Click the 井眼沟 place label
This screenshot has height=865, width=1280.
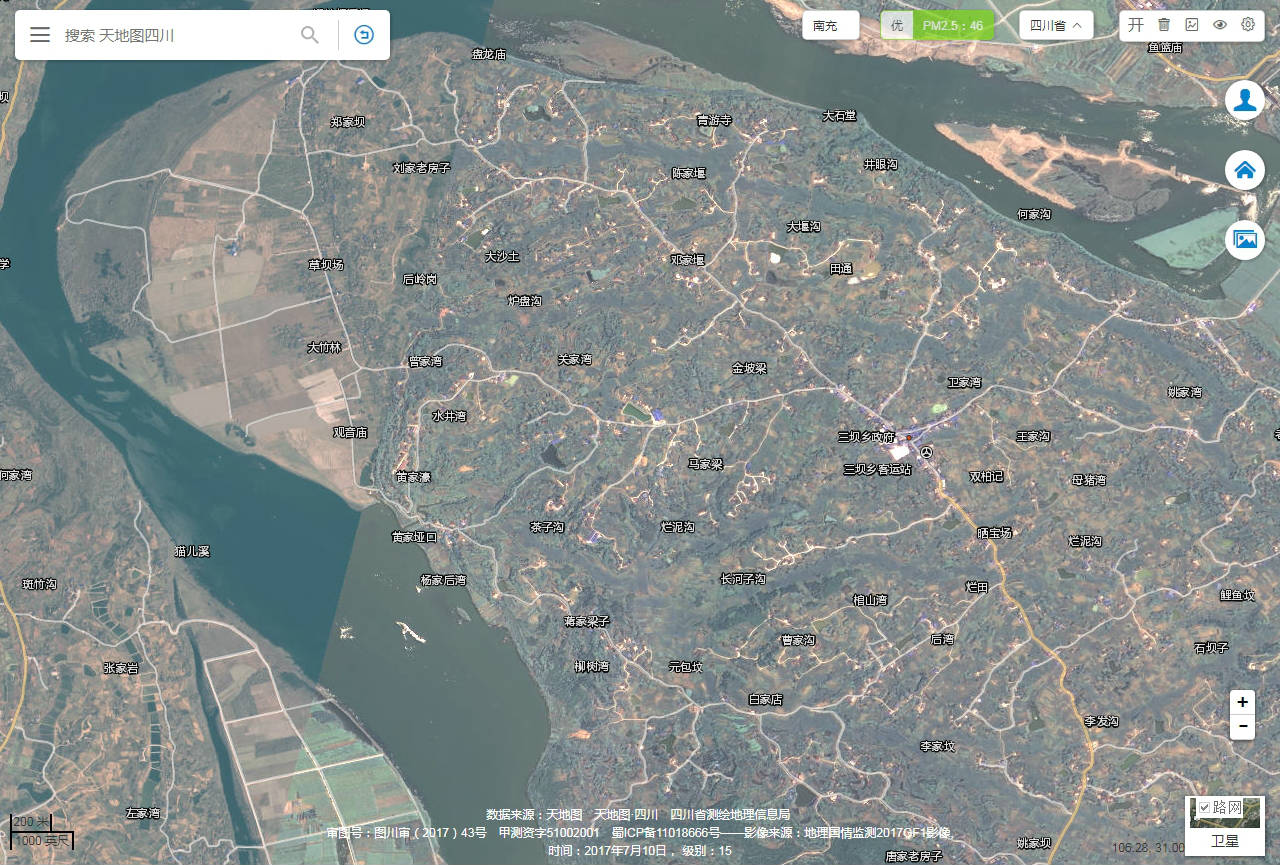pyautogui.click(x=881, y=164)
